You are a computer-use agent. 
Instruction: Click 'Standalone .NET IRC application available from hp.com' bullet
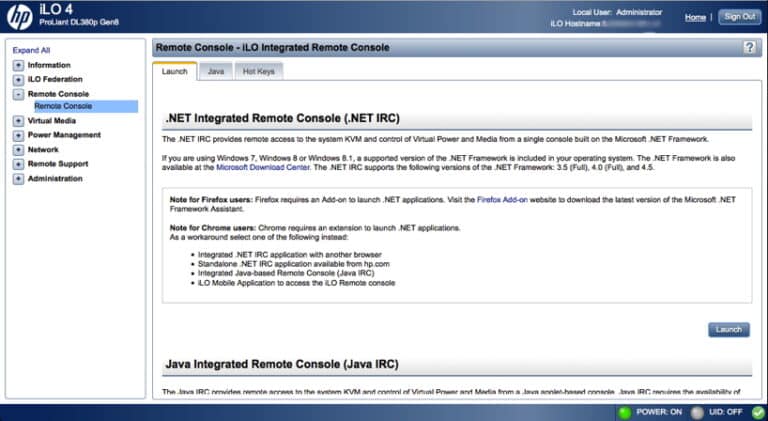(294, 264)
